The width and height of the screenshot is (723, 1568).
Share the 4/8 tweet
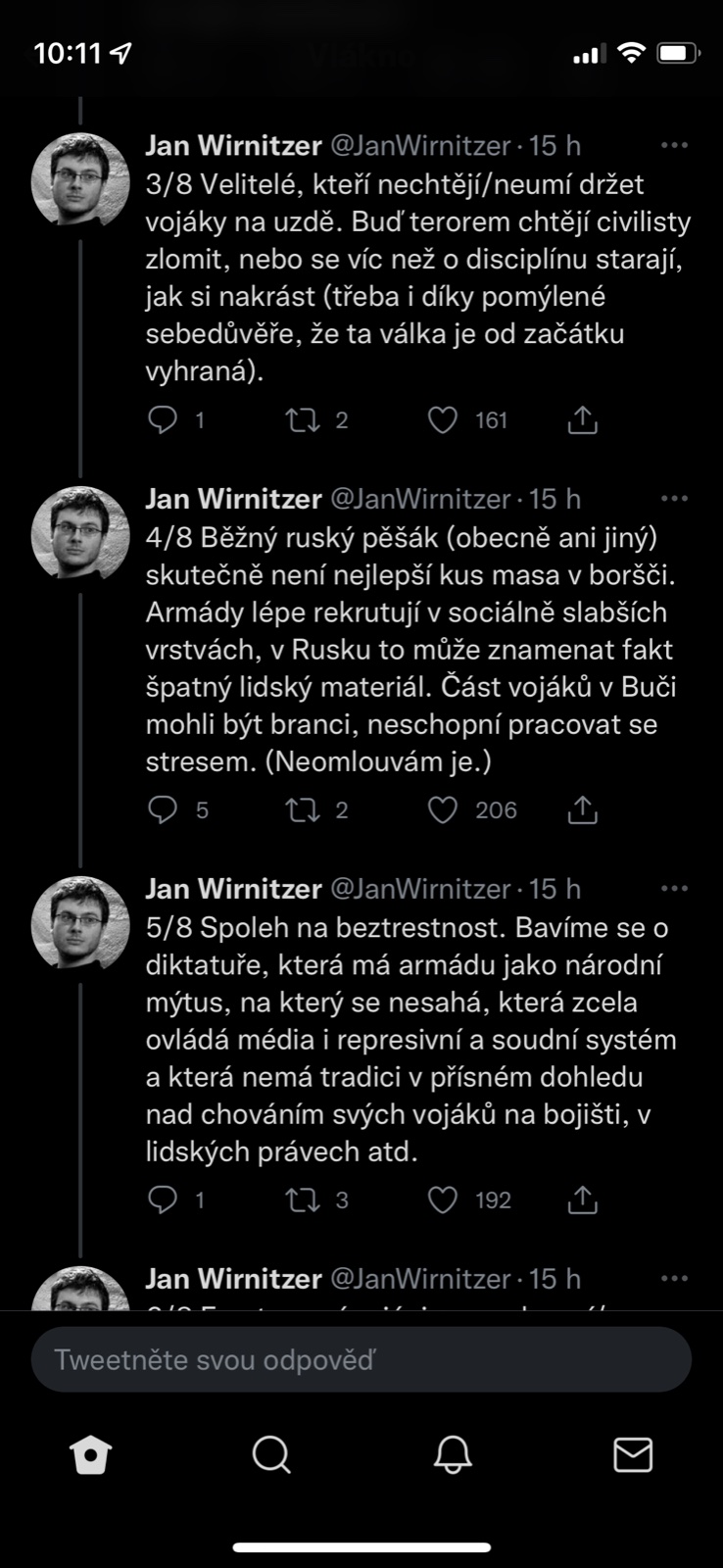[x=582, y=810]
